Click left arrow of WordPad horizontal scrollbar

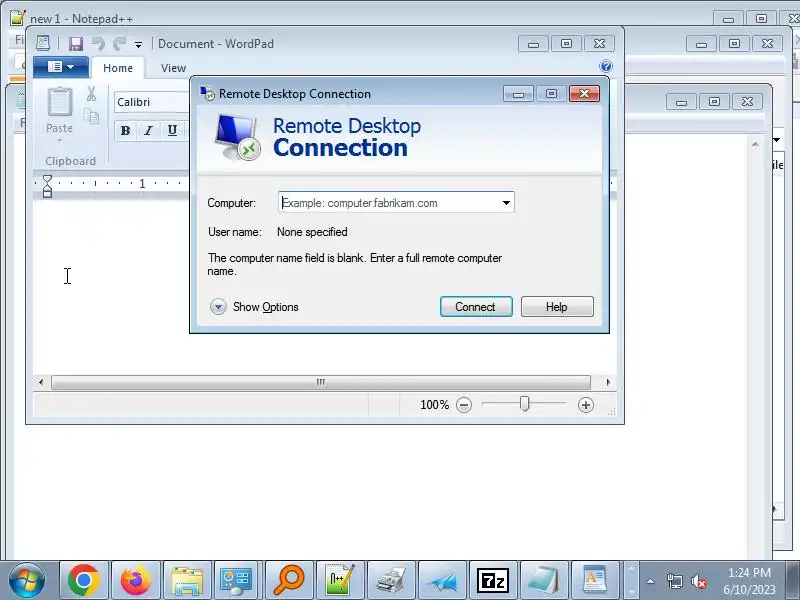[x=41, y=382]
